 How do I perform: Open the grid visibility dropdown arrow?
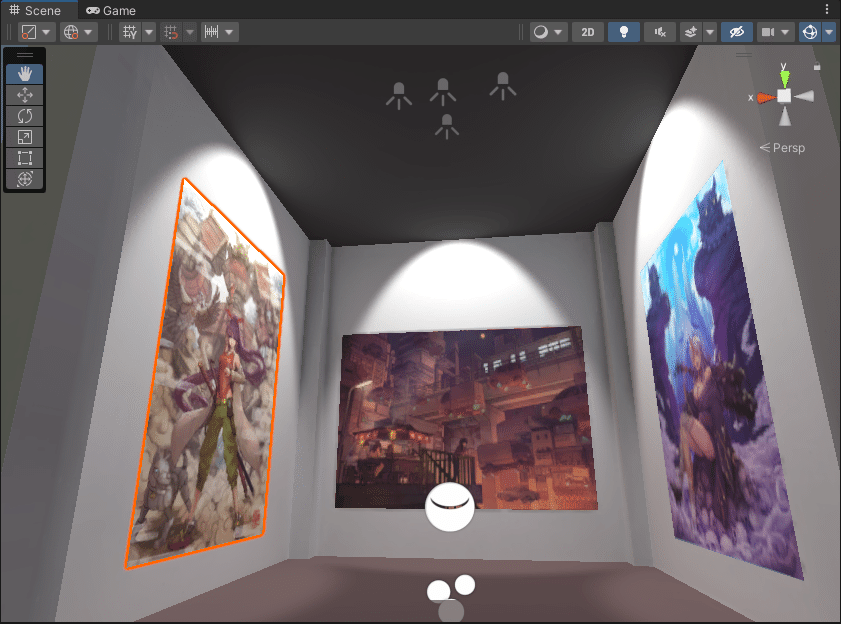click(x=149, y=32)
